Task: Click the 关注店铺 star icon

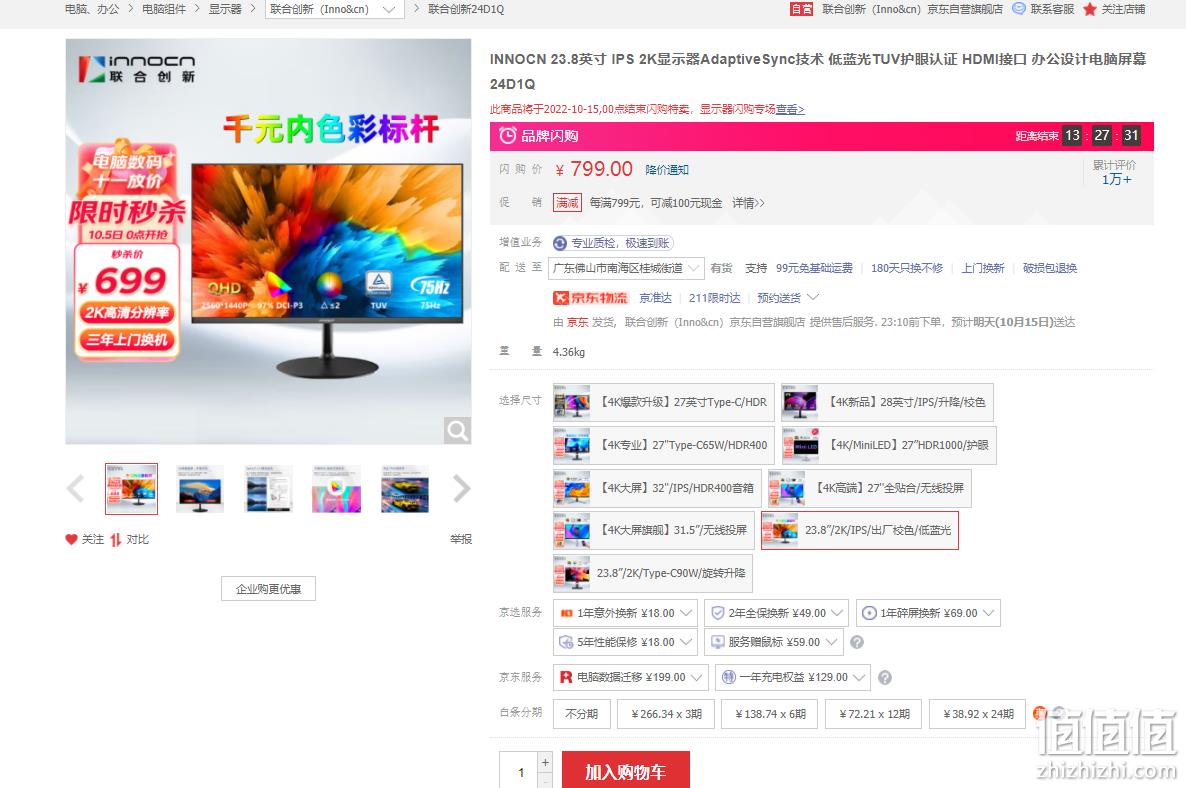Action: pyautogui.click(x=1089, y=9)
